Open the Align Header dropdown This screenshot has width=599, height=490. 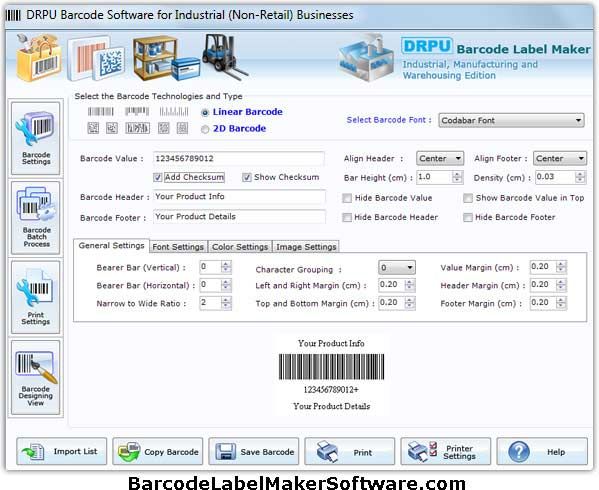click(440, 158)
